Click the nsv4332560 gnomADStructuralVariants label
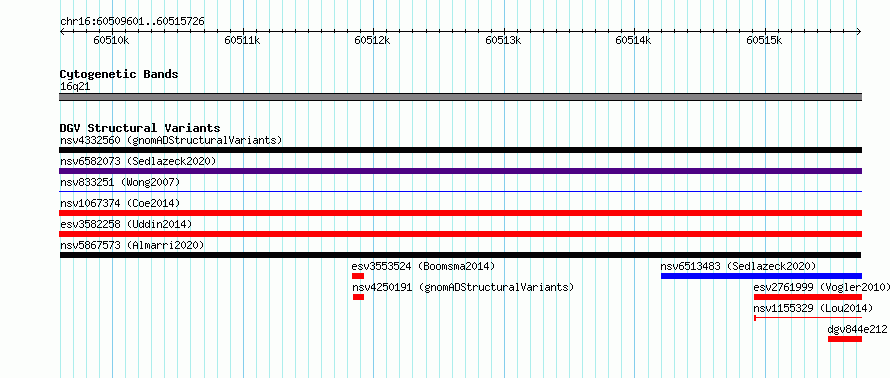Image resolution: width=890 pixels, height=378 pixels. 171,140
